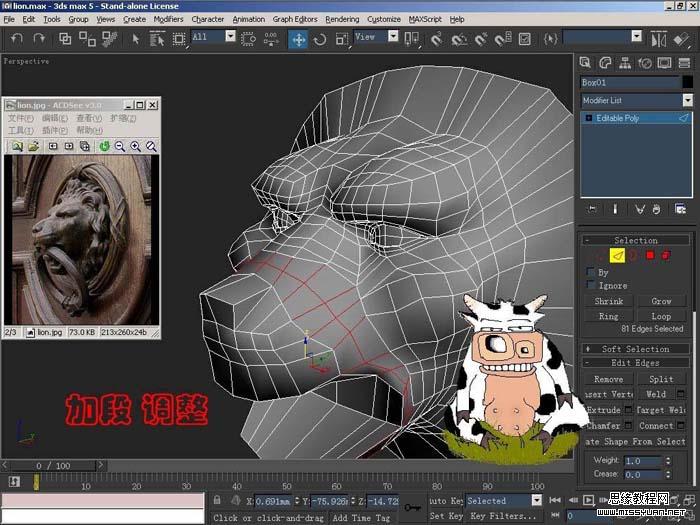Click the Pin Stack icon
Viewport: 700px width, 525px height.
coord(592,209)
